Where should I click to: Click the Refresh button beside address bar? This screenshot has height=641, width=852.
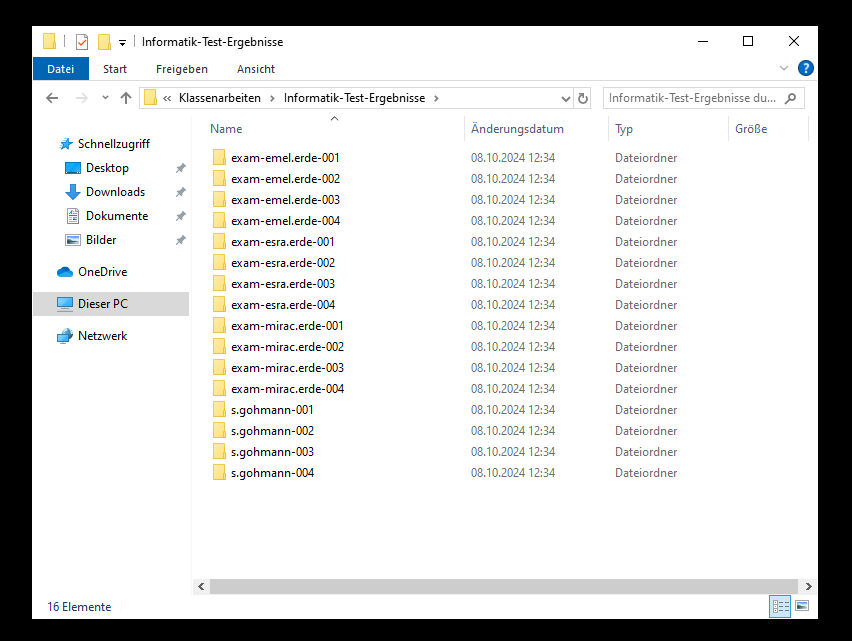click(x=583, y=98)
